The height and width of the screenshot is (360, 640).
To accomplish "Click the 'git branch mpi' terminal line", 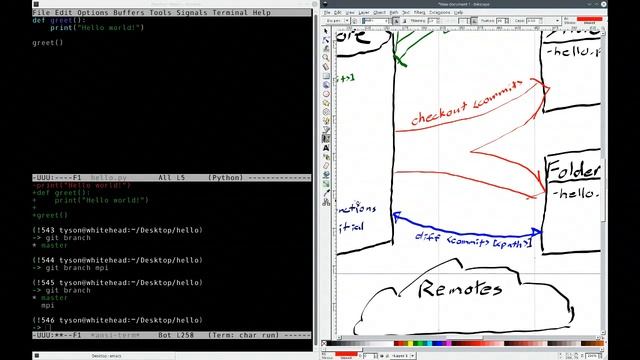I will [70, 268].
